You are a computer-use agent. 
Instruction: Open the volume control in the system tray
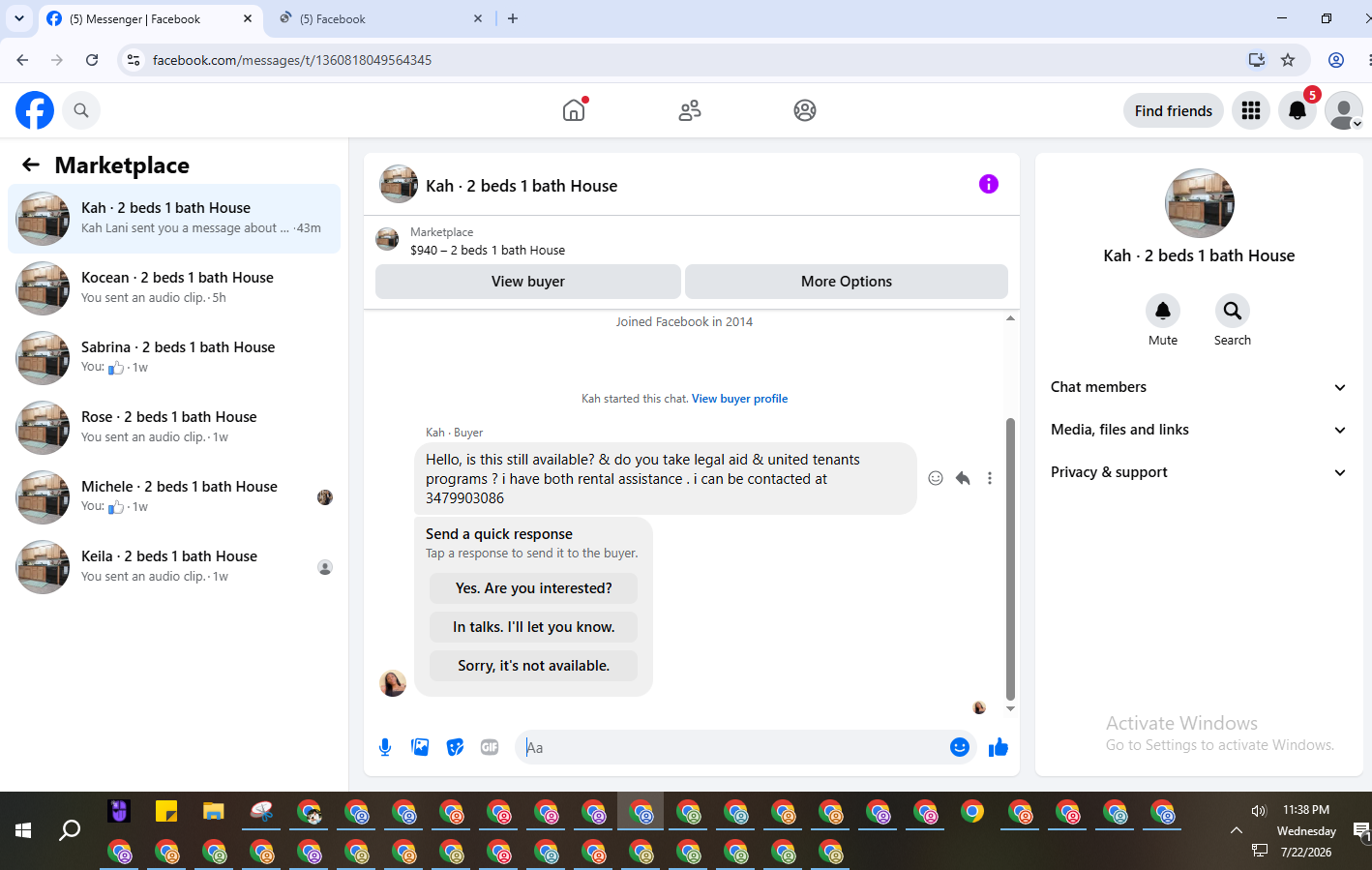point(1259,811)
